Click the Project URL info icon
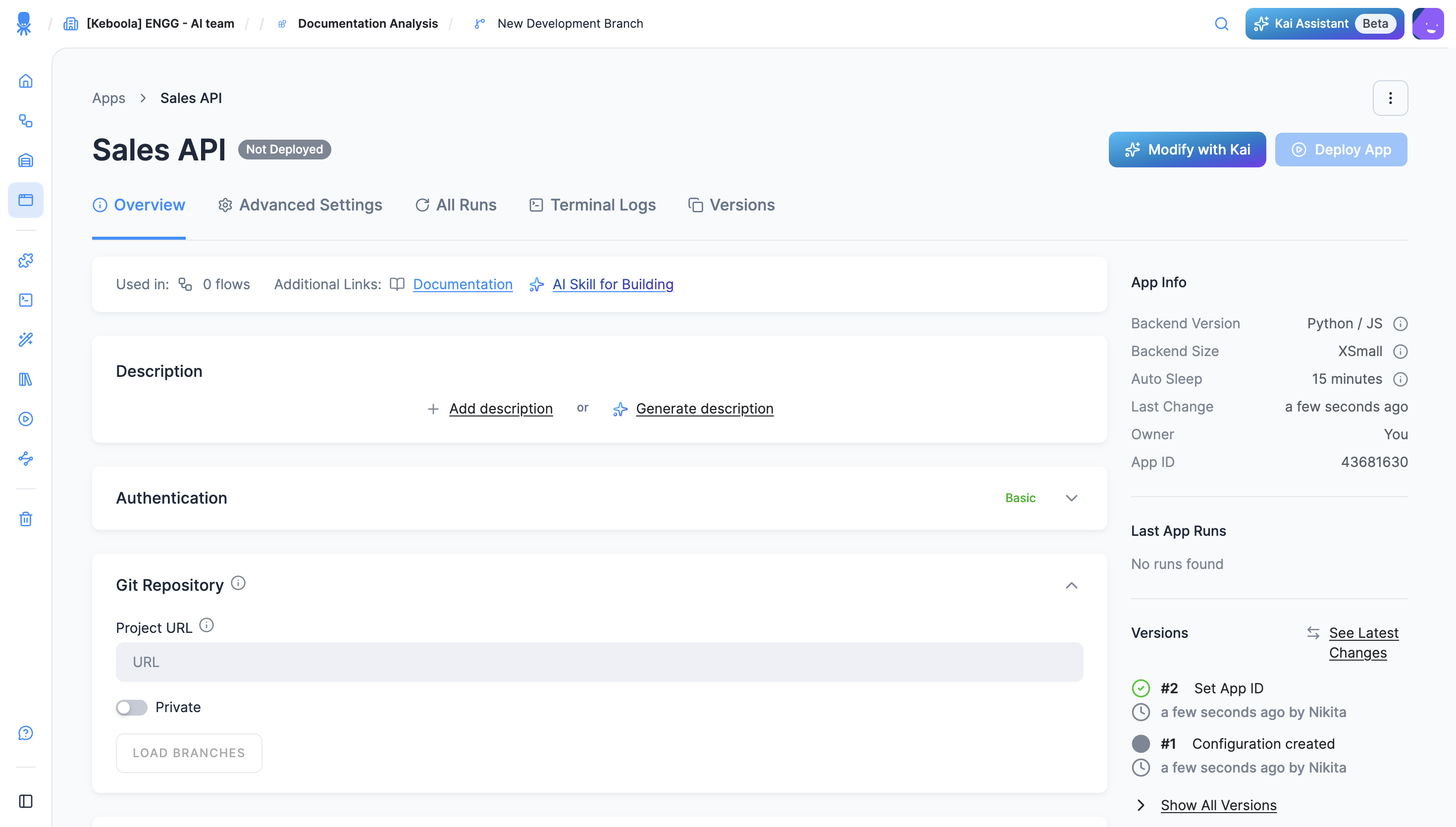 [207, 625]
